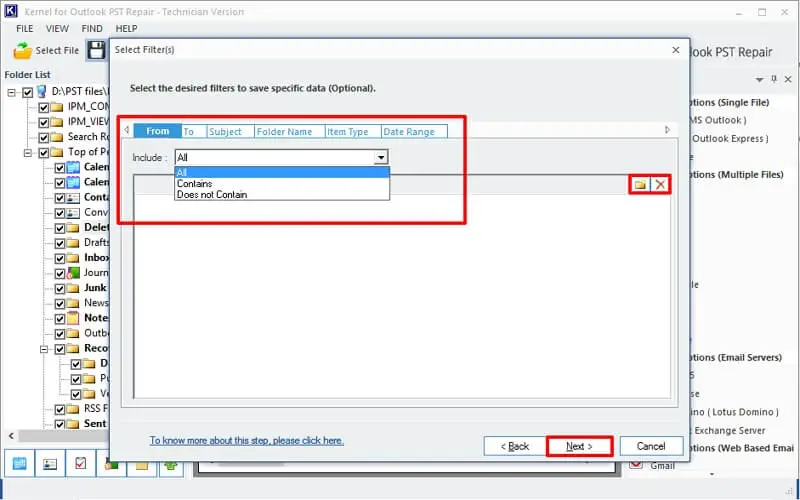Select the From filter tab
Image resolution: width=800 pixels, height=500 pixels.
click(158, 131)
